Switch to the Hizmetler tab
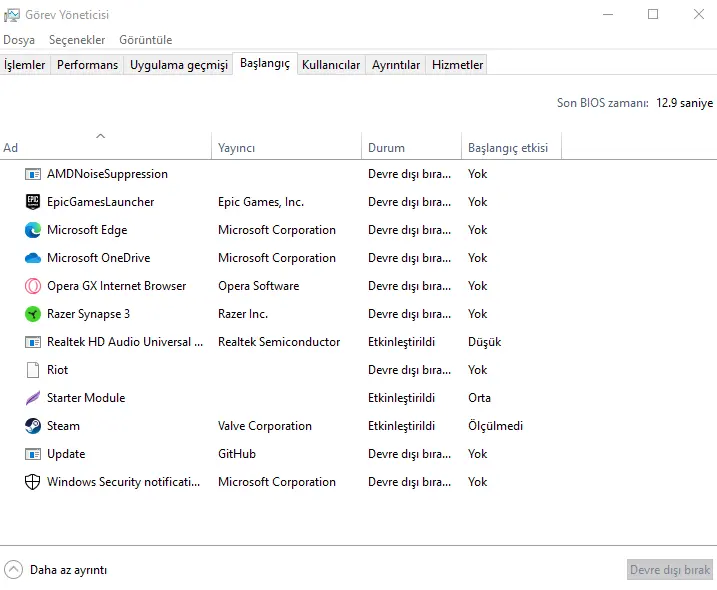 pyautogui.click(x=457, y=65)
